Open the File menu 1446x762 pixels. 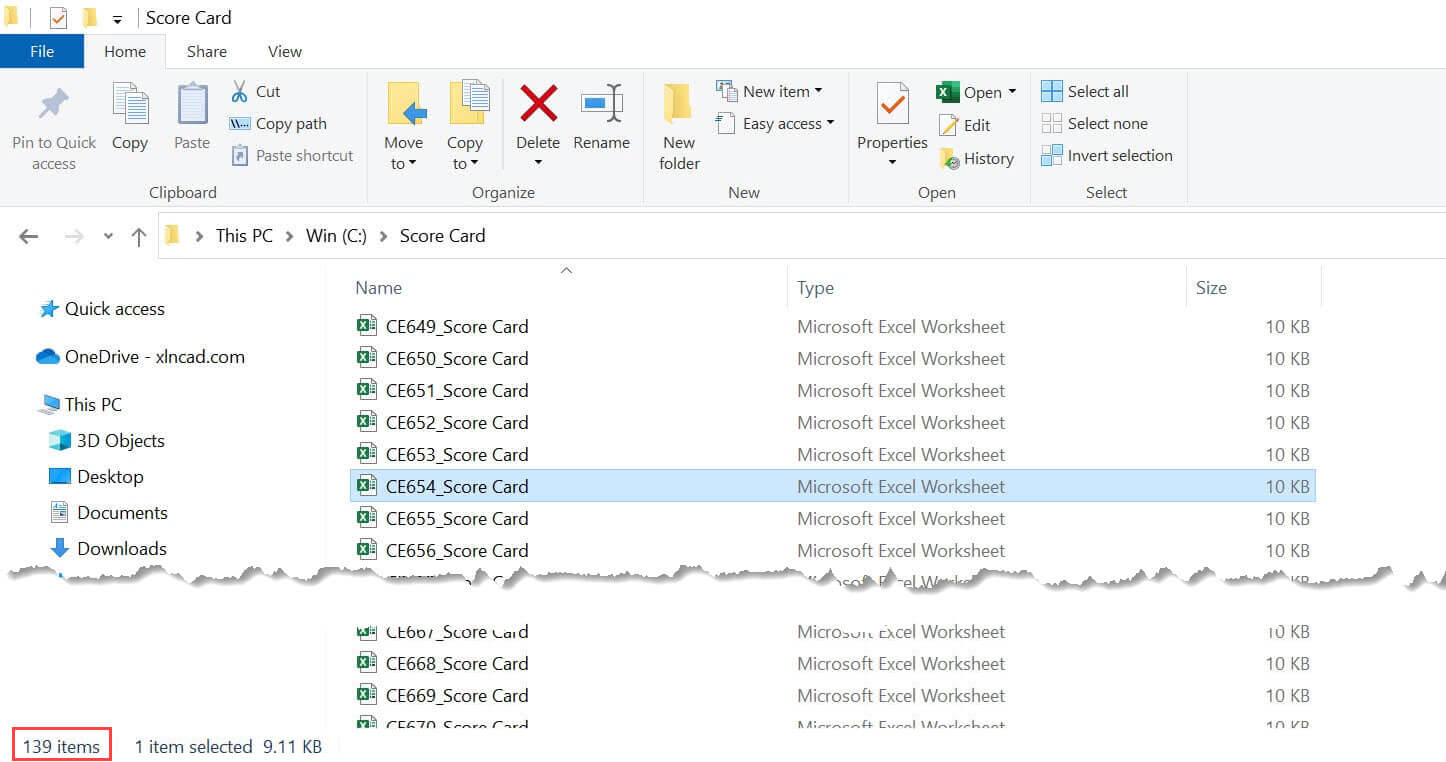click(x=42, y=51)
